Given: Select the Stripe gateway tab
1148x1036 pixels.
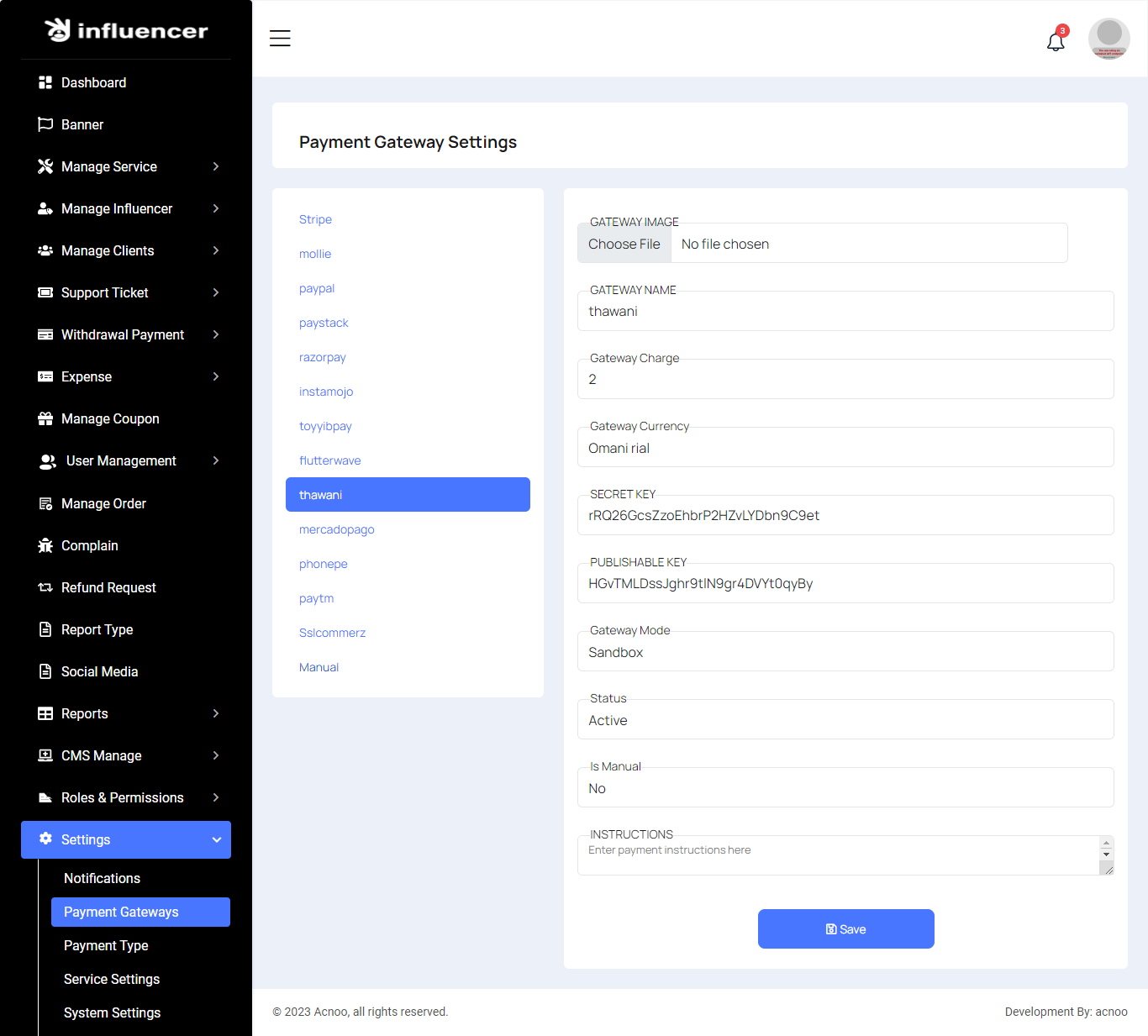Looking at the screenshot, I should tap(315, 219).
